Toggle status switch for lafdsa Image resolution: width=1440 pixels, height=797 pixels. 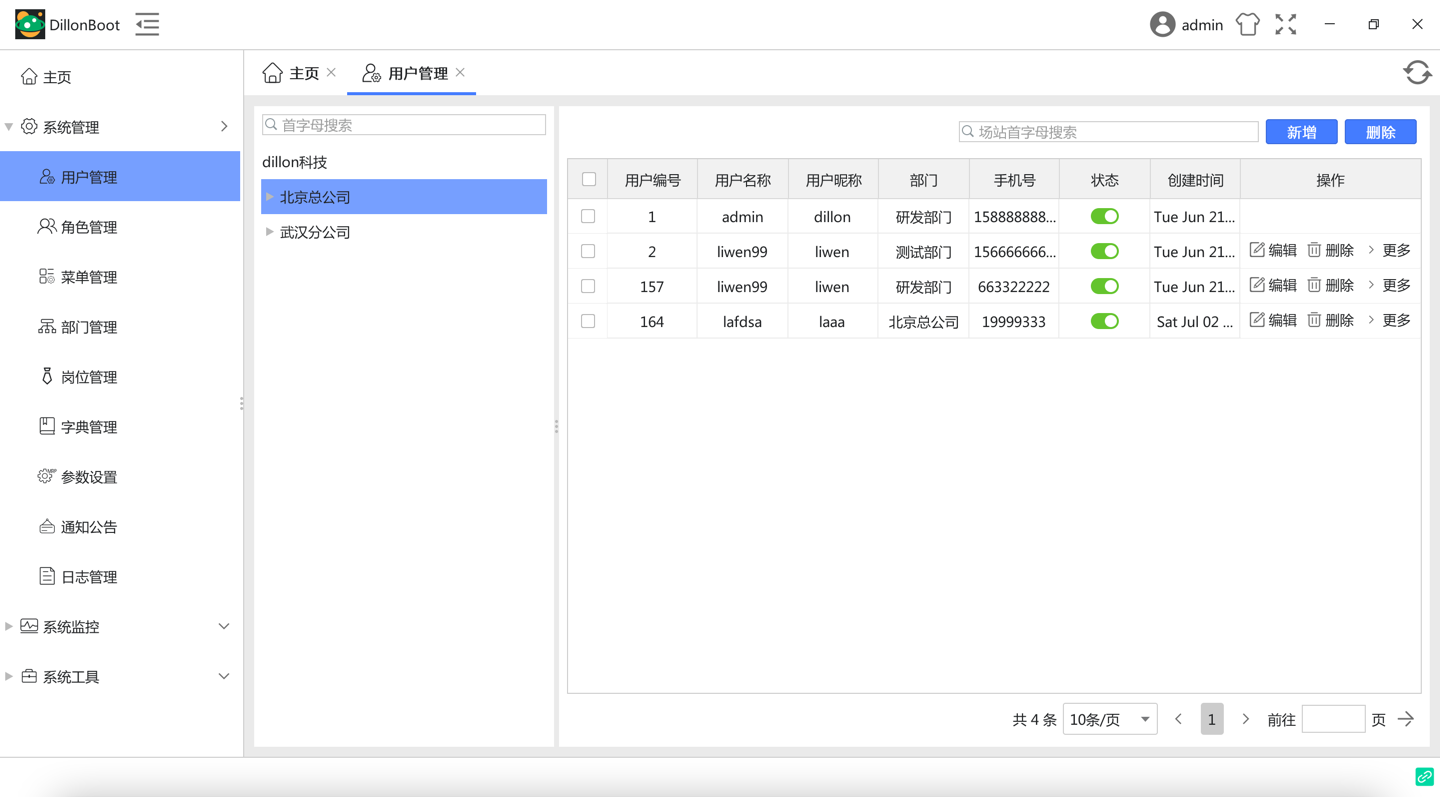click(x=1104, y=321)
